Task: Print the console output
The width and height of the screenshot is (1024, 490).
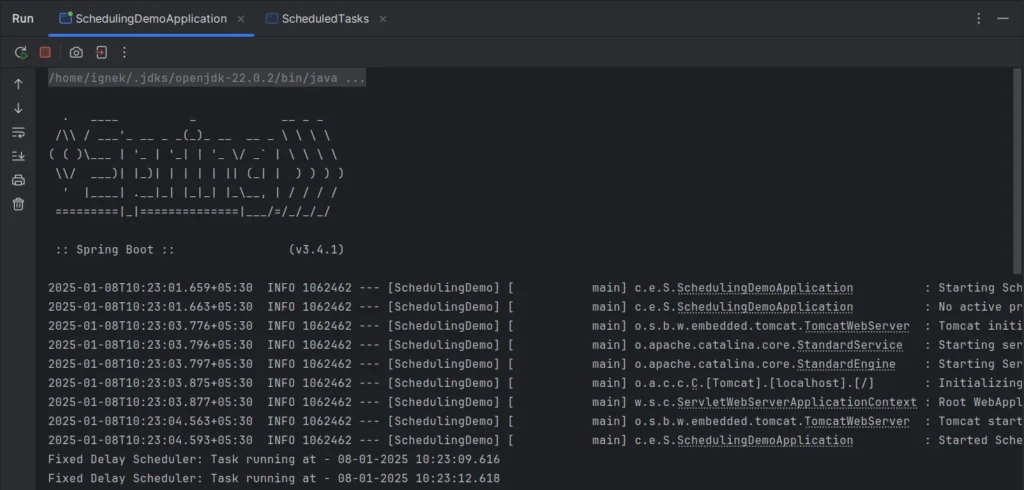Action: pyautogui.click(x=18, y=180)
